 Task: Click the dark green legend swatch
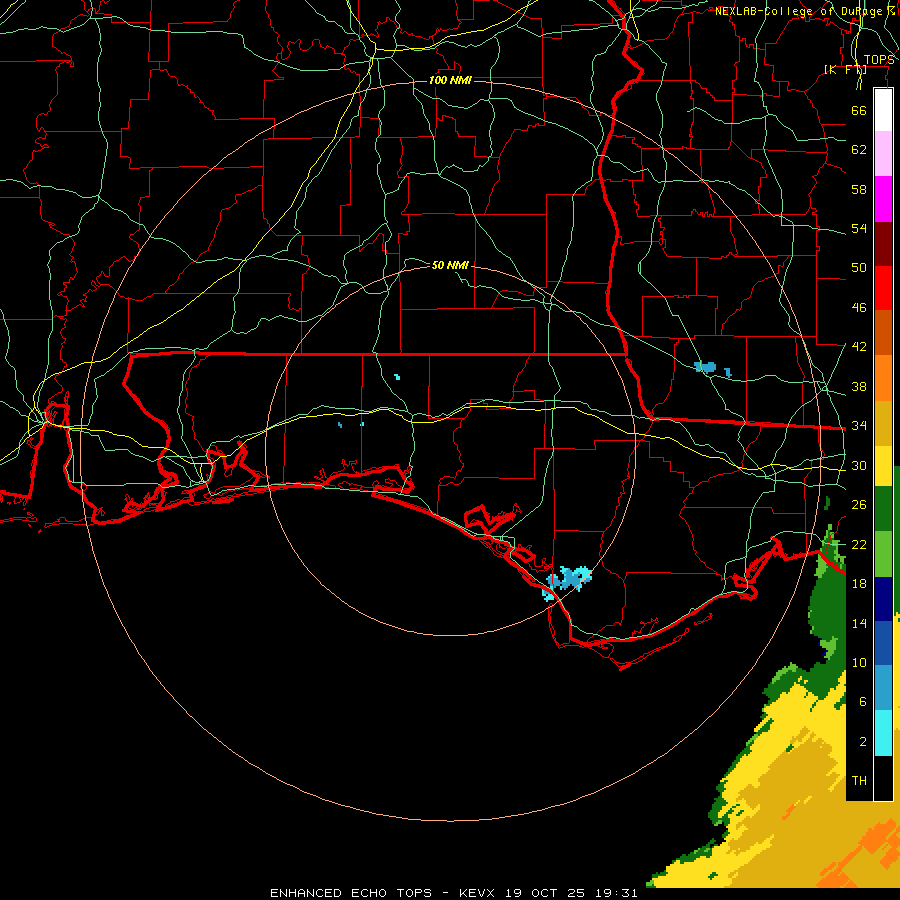883,509
